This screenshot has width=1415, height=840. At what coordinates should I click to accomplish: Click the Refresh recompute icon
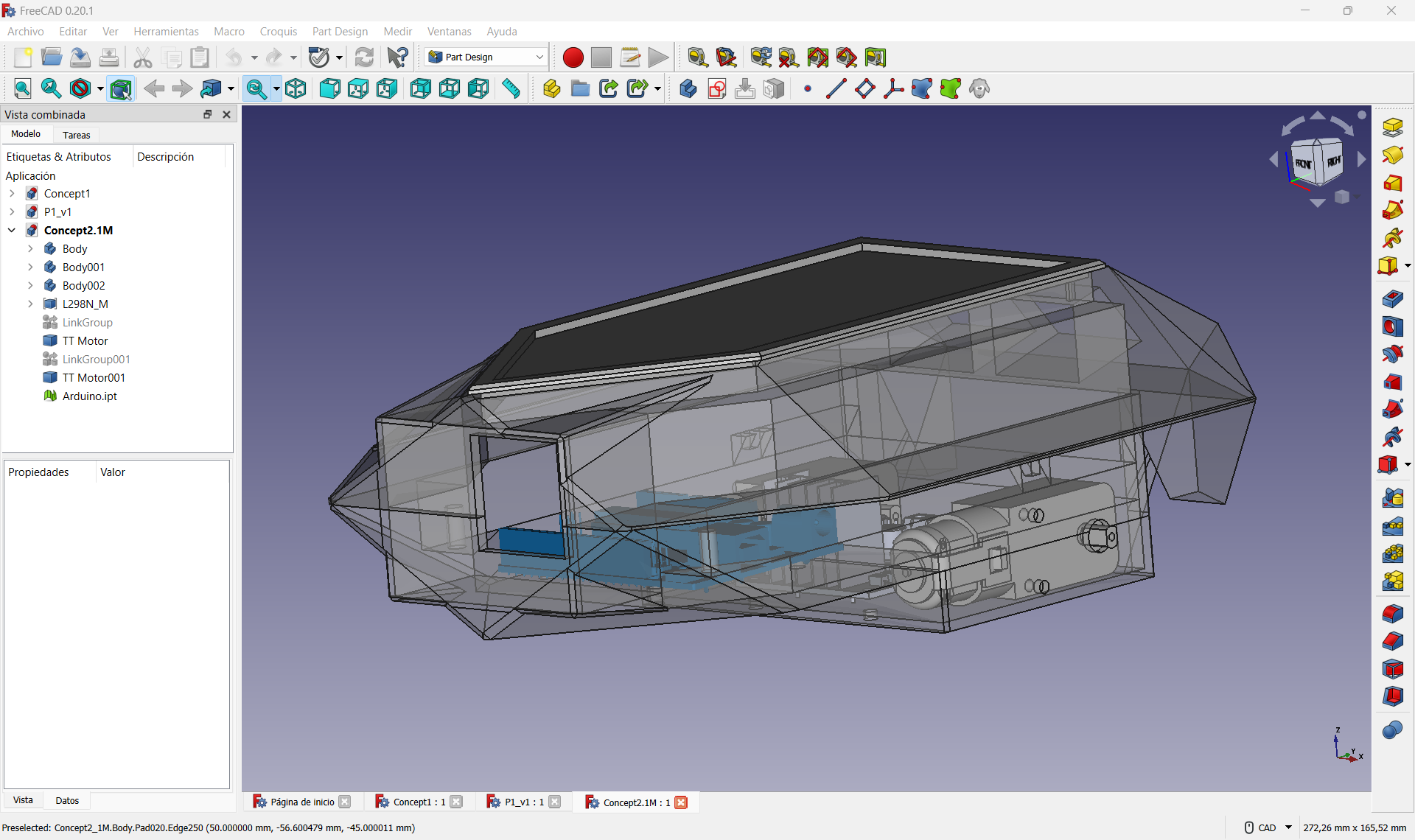pos(364,57)
